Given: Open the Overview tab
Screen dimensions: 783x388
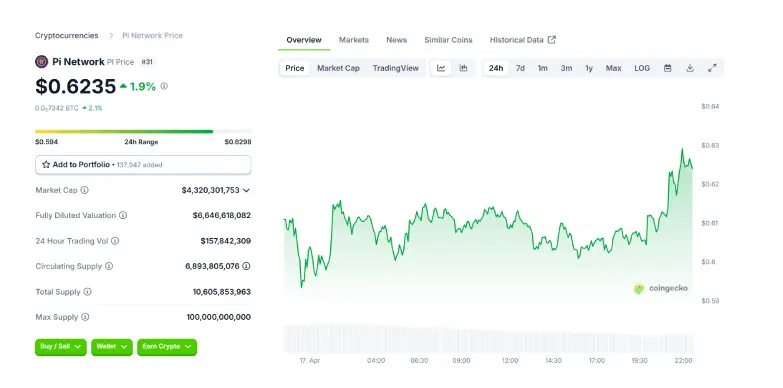Looking at the screenshot, I should 304,40.
